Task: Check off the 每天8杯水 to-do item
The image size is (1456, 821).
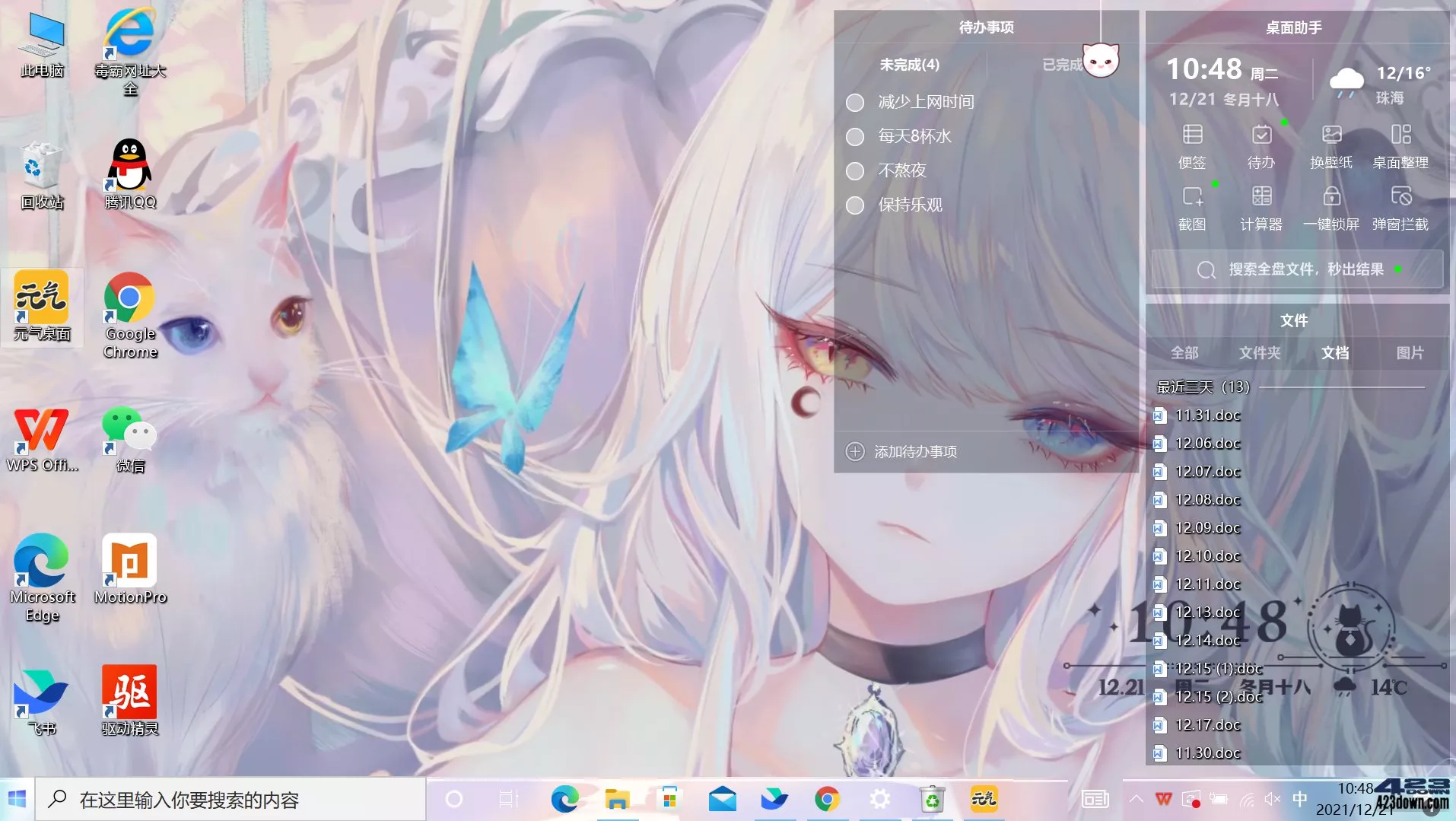Action: click(855, 136)
